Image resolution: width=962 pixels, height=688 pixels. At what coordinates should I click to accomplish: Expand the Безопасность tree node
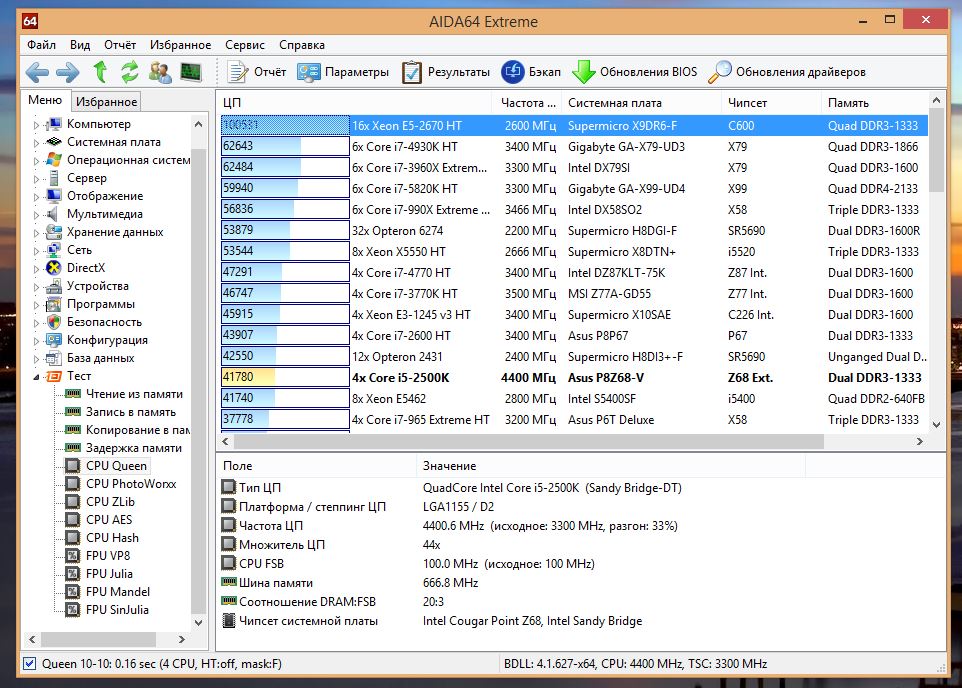click(x=36, y=322)
